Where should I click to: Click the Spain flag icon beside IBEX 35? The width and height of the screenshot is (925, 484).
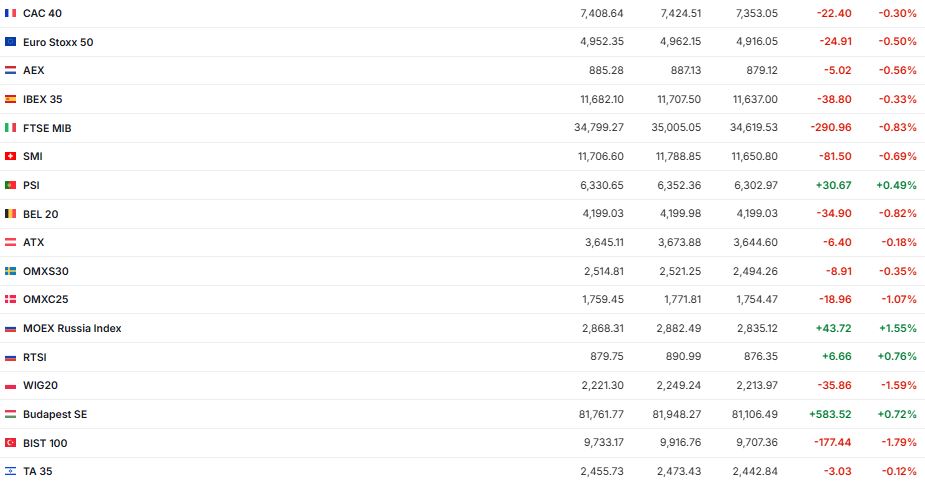10,100
